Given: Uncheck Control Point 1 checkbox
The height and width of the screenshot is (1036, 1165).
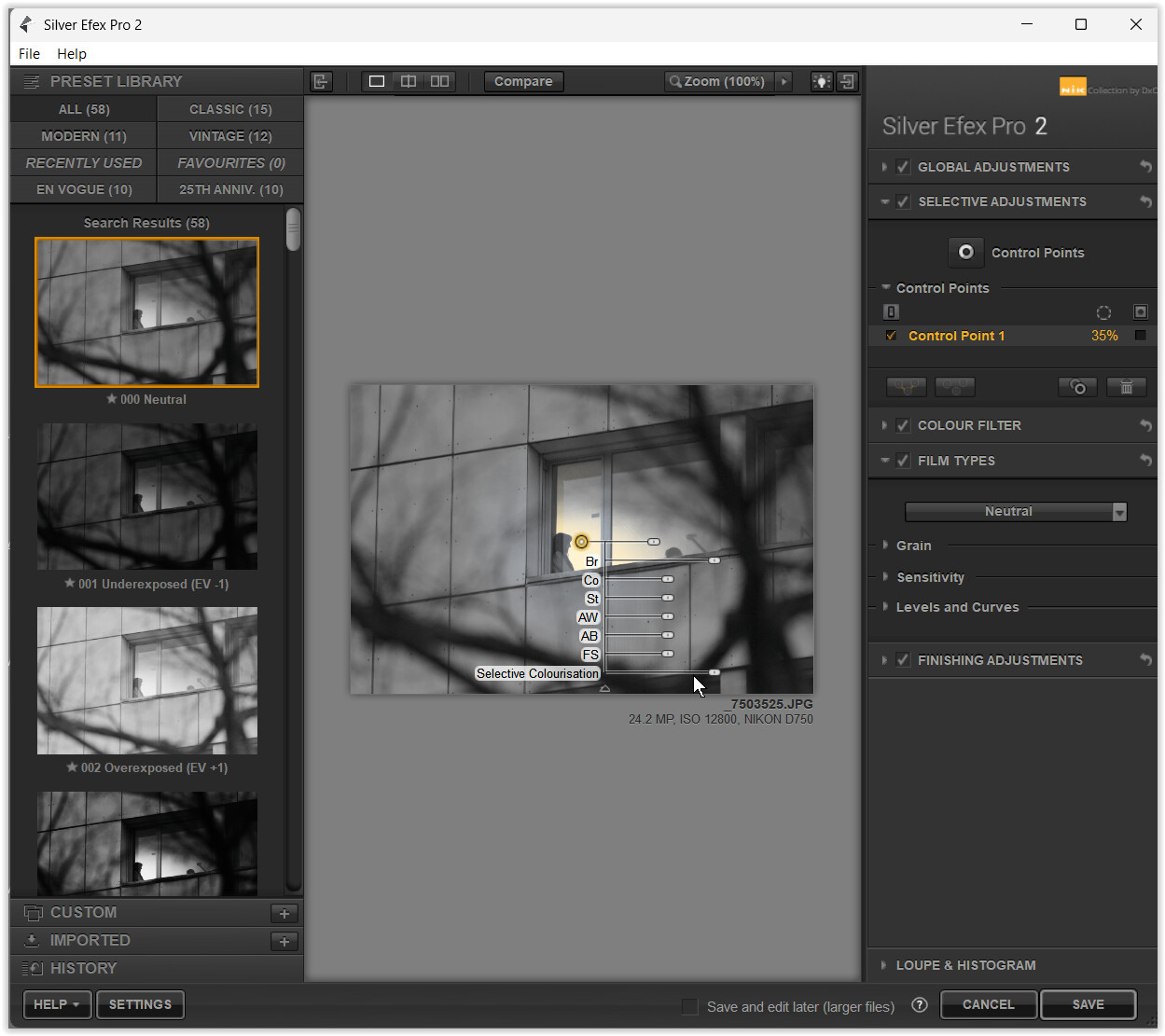Looking at the screenshot, I should (891, 336).
